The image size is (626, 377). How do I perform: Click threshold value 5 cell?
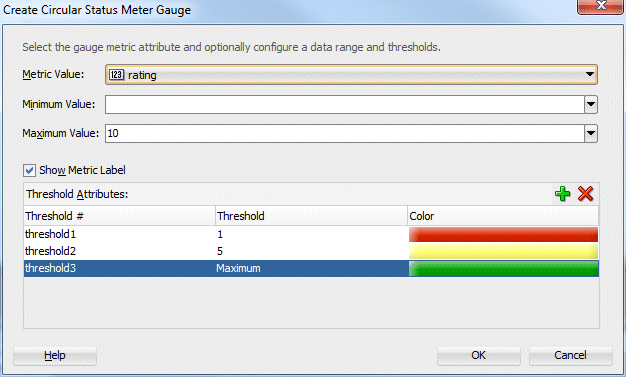pos(311,251)
